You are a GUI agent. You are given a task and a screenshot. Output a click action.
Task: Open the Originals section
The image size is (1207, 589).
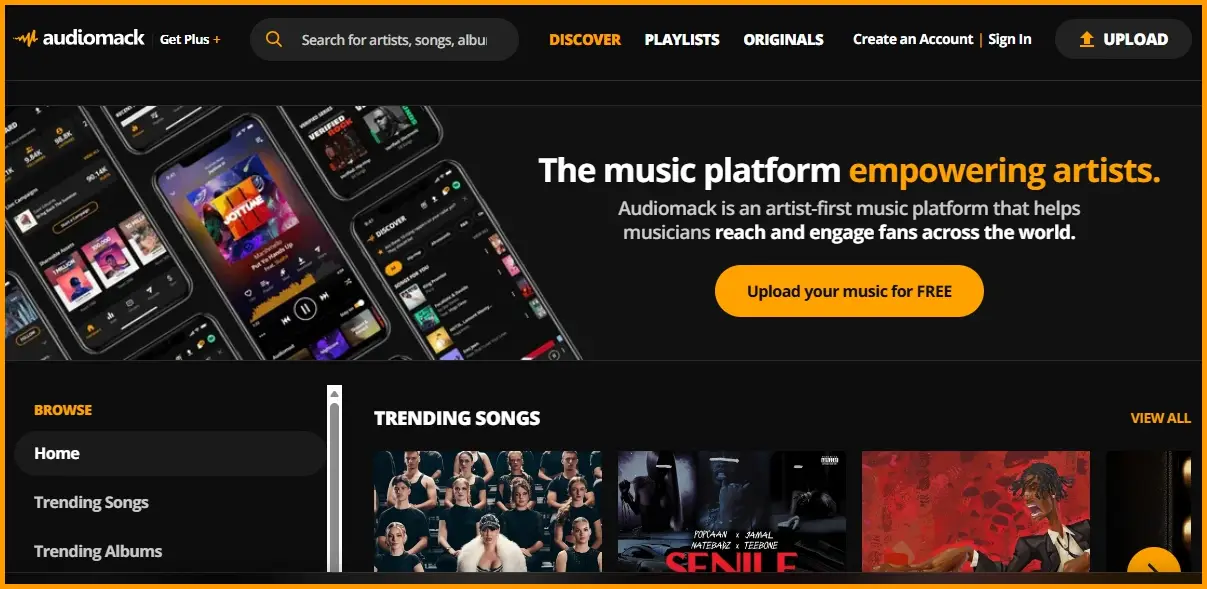783,40
